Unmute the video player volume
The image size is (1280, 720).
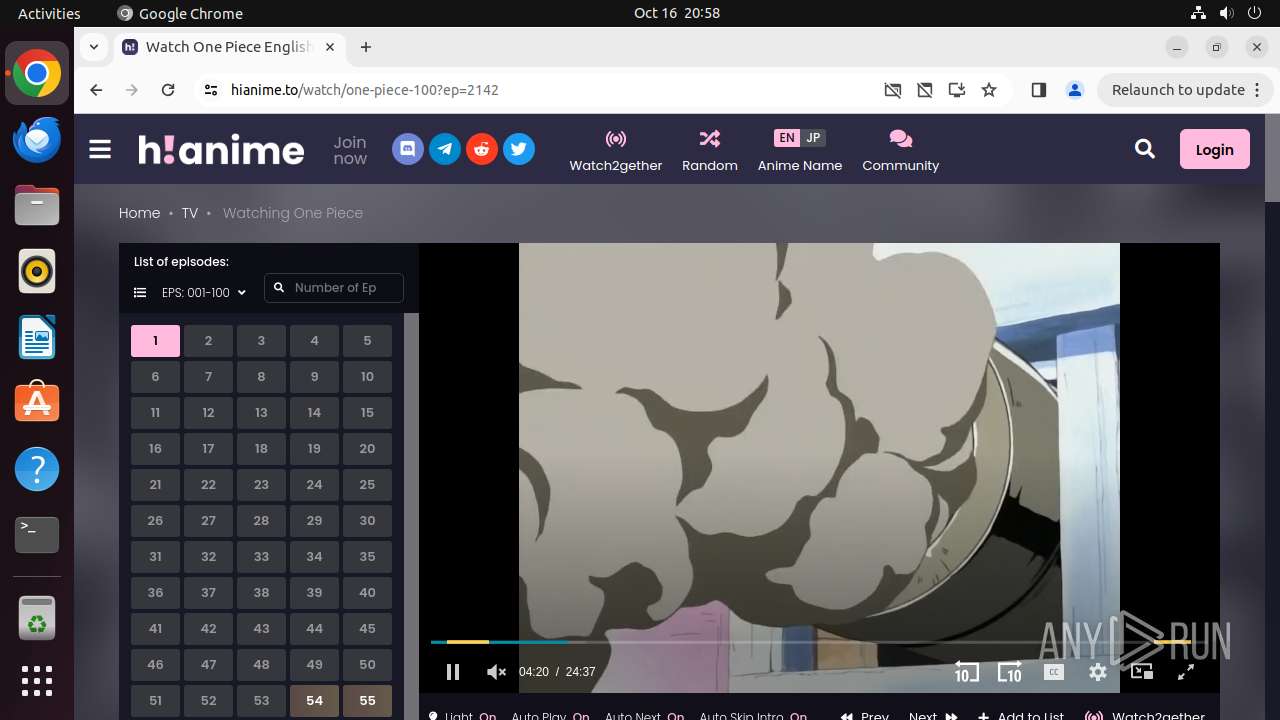(x=496, y=672)
